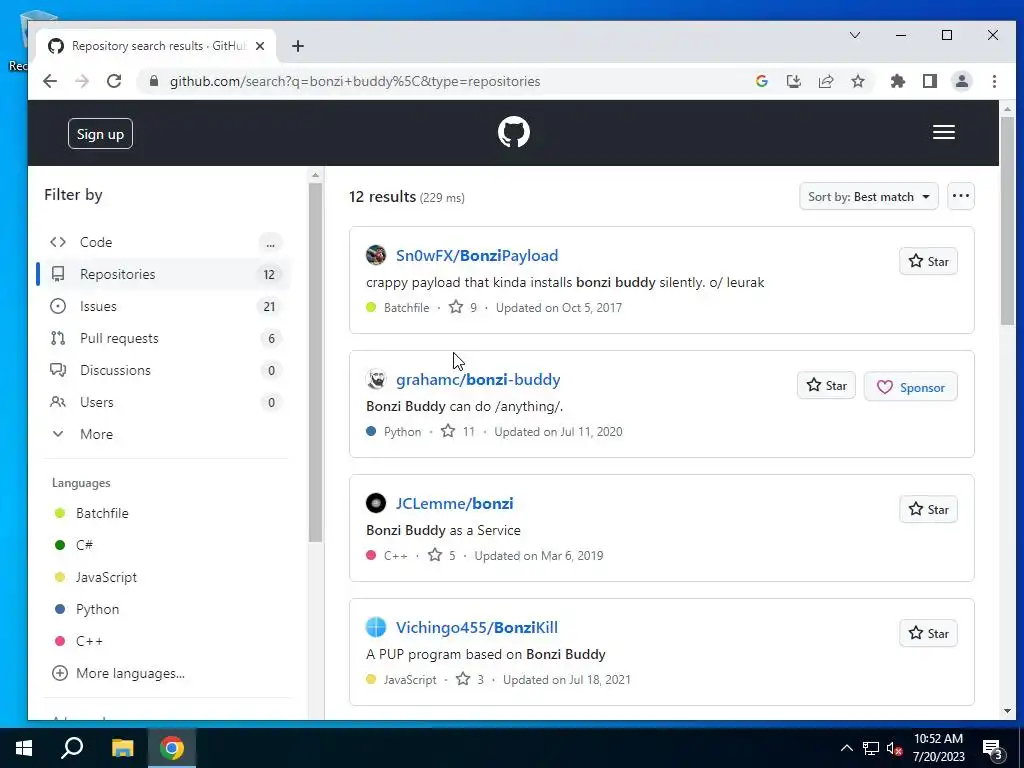Viewport: 1024px width, 768px height.
Task: Click the muted volume icon in tray
Action: click(894, 748)
